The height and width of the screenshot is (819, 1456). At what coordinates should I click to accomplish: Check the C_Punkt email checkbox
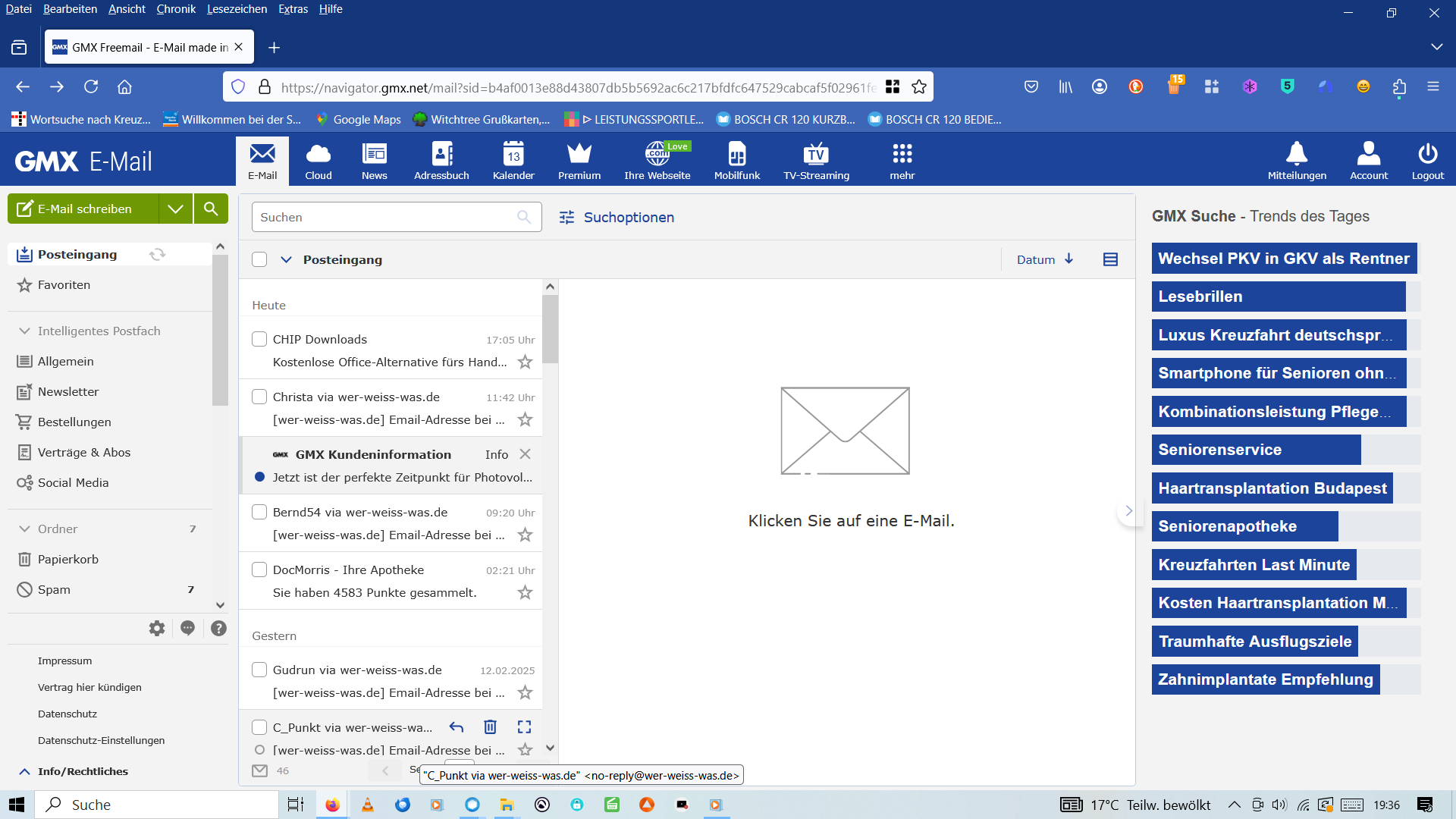click(x=259, y=727)
